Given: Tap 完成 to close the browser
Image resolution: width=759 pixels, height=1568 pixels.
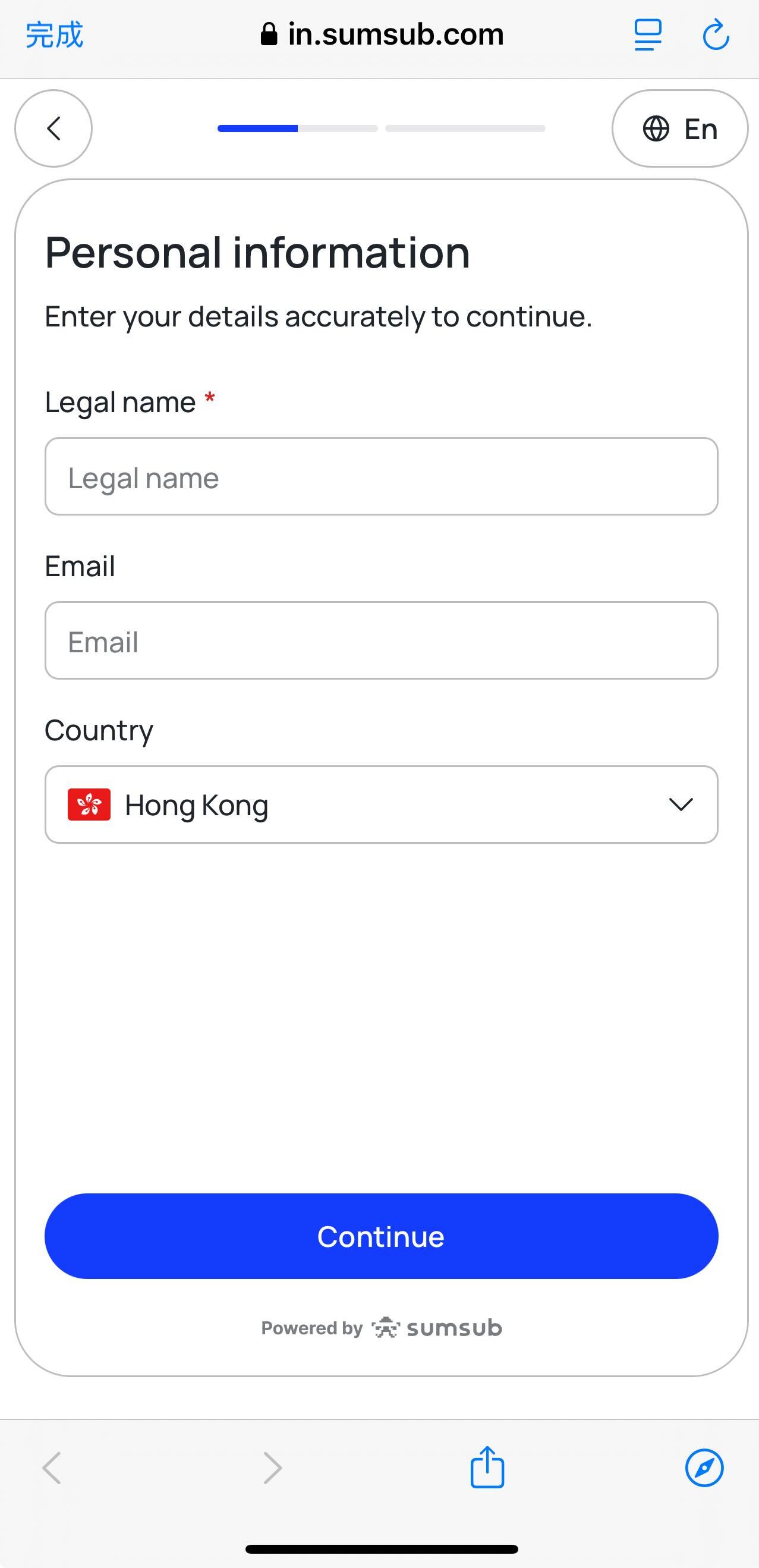Looking at the screenshot, I should pos(54,34).
